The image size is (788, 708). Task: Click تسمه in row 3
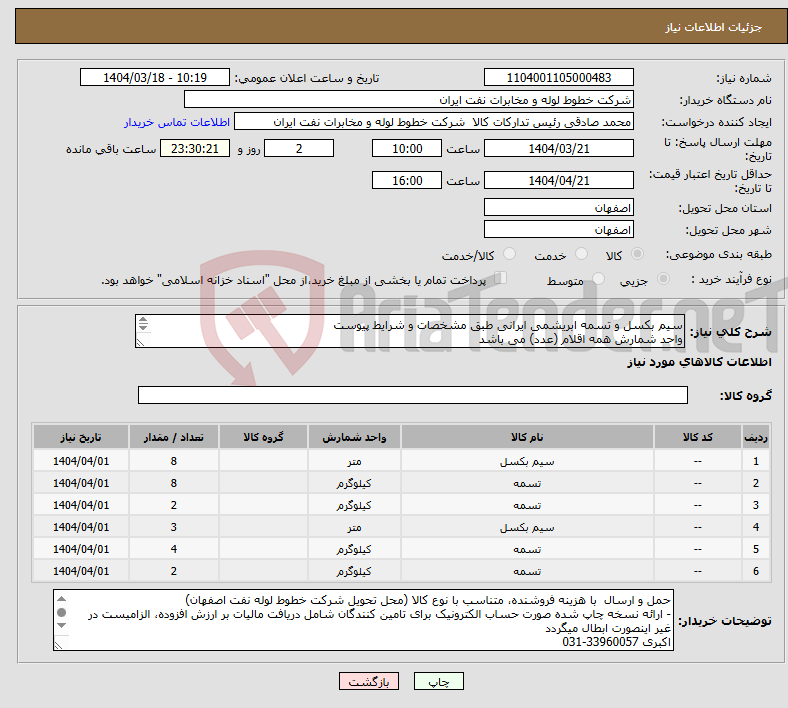coord(527,505)
